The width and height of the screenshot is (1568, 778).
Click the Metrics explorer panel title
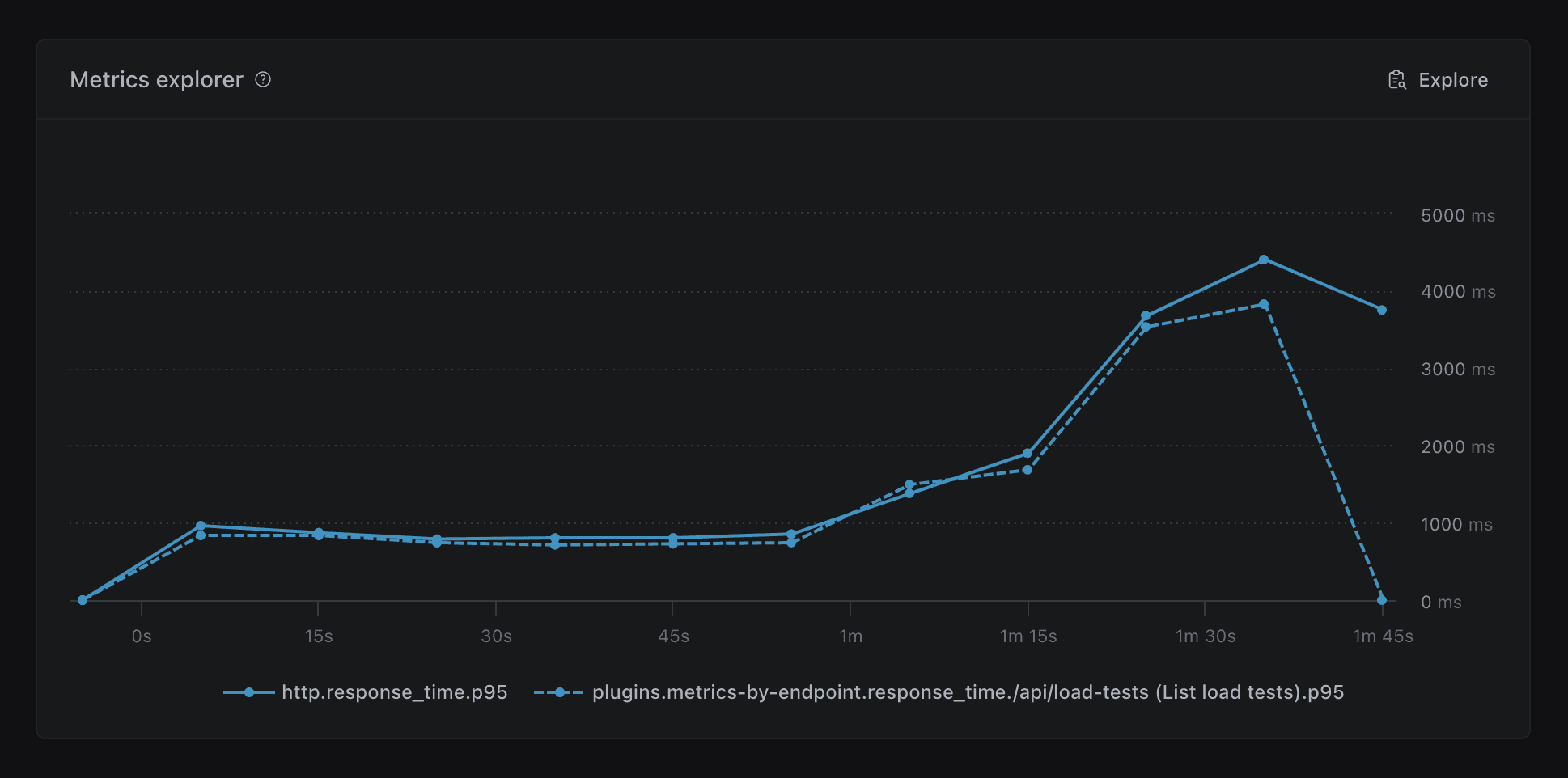point(156,79)
